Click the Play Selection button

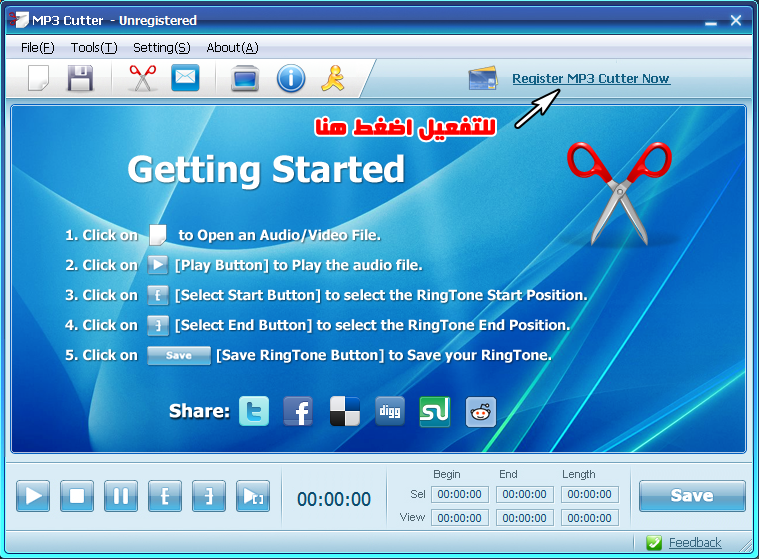[x=253, y=496]
